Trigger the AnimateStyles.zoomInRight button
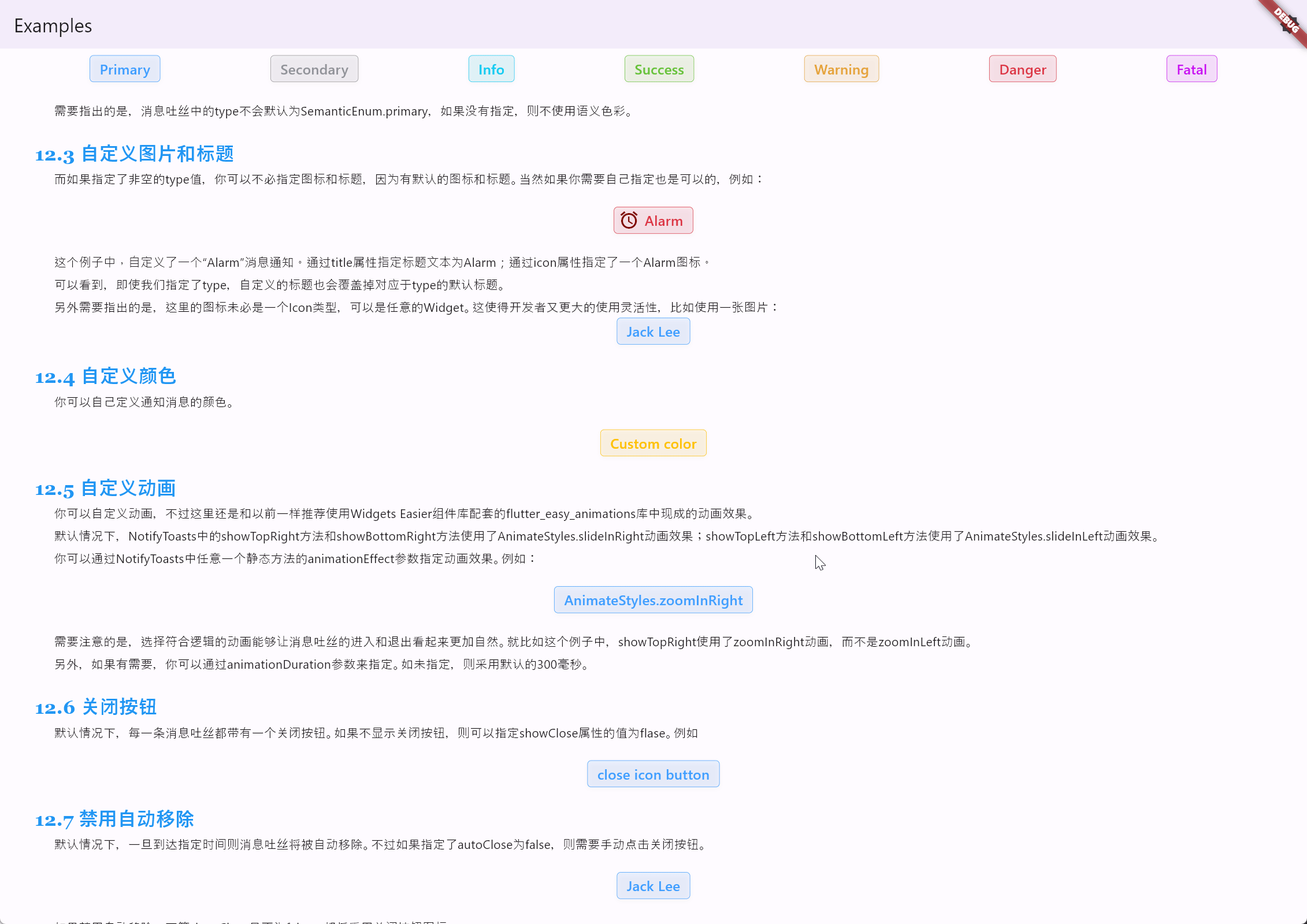 tap(653, 600)
